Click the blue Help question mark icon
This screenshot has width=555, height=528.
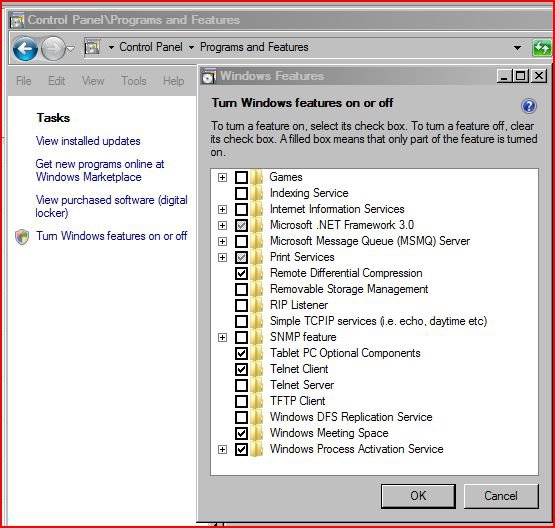pos(529,105)
